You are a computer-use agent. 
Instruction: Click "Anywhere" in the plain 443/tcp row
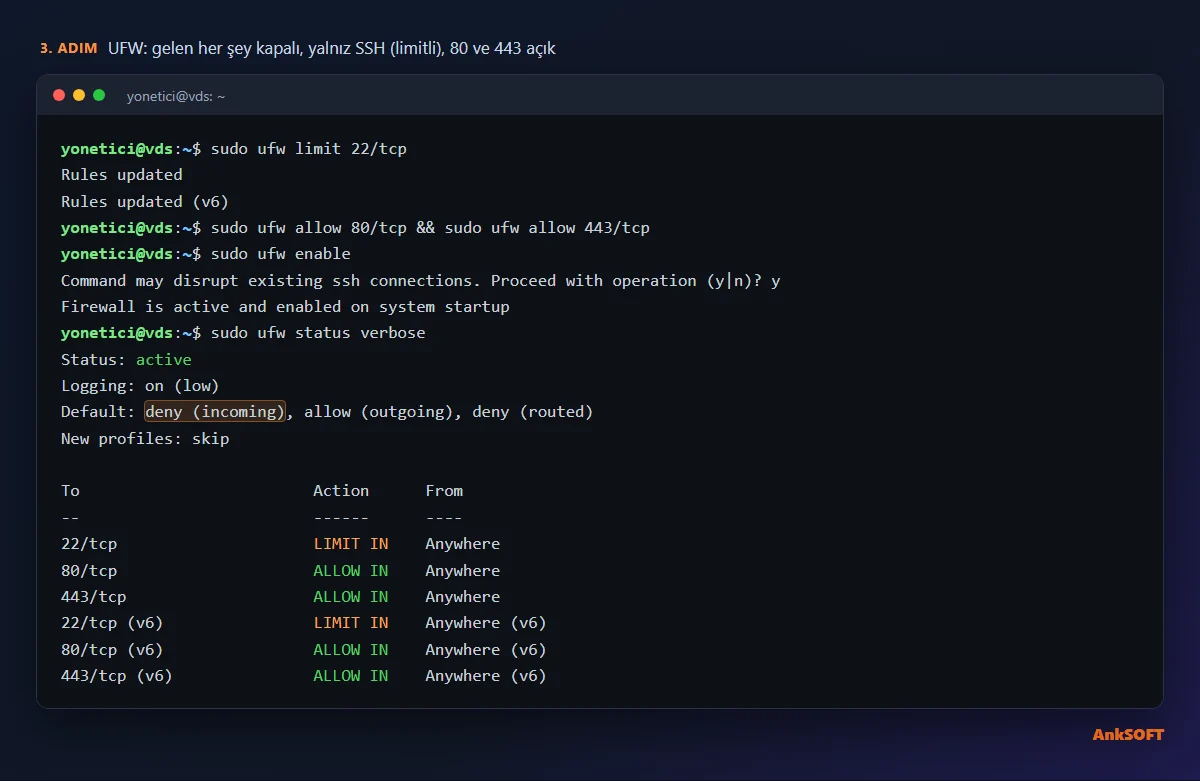tap(463, 597)
